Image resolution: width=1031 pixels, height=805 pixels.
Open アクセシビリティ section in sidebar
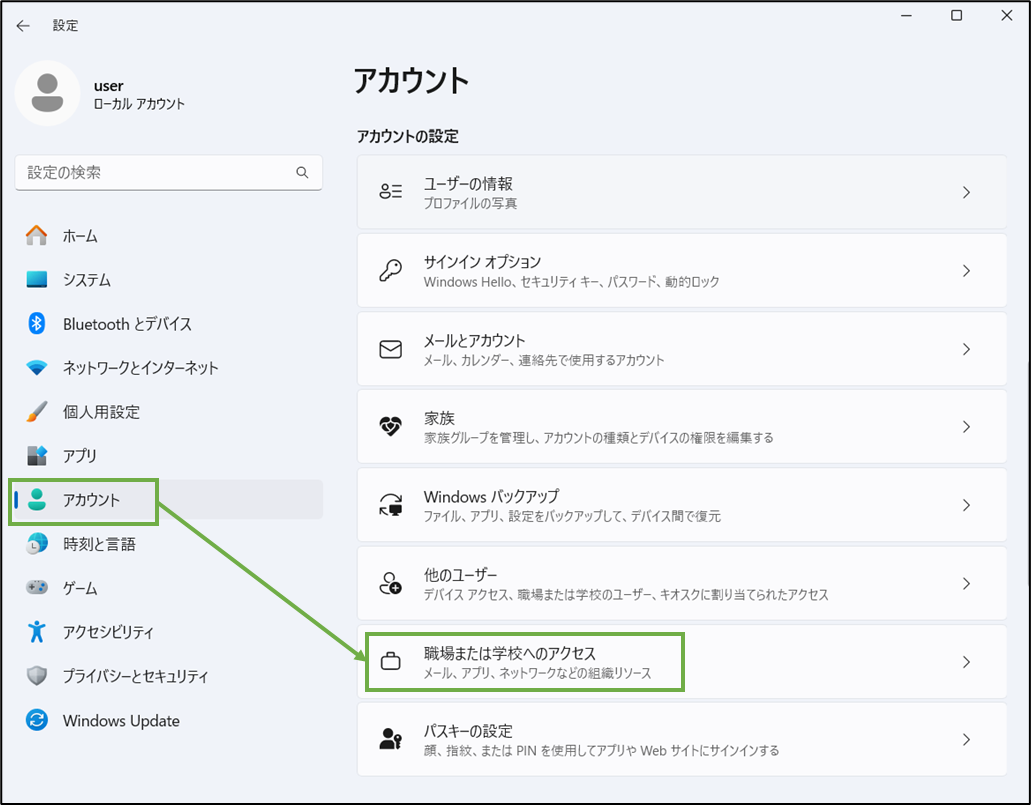[x=168, y=631]
